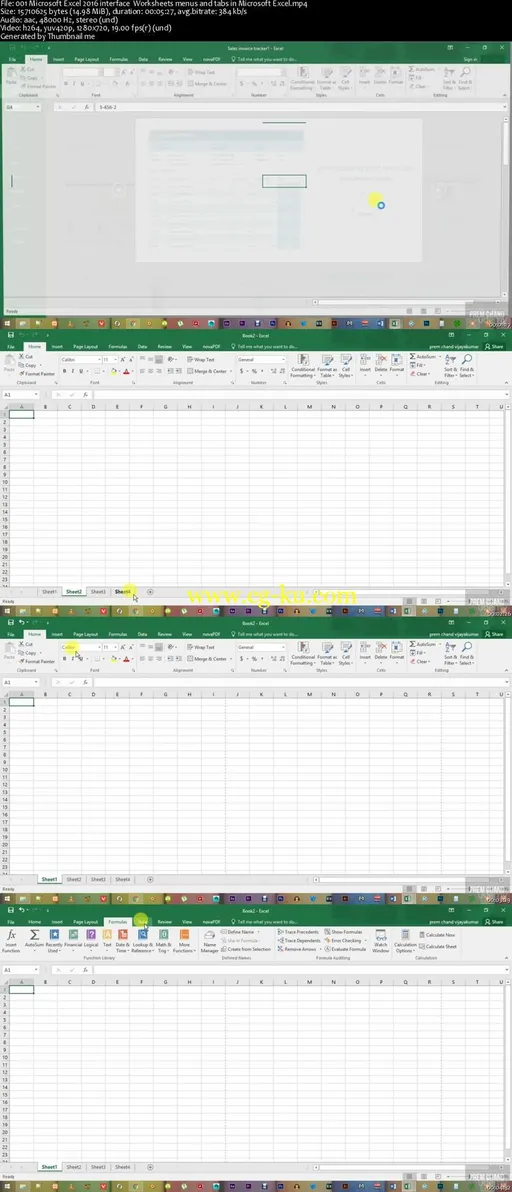Click Font Color swatch in third frame
This screenshot has height=1192, width=512.
[x=126, y=659]
